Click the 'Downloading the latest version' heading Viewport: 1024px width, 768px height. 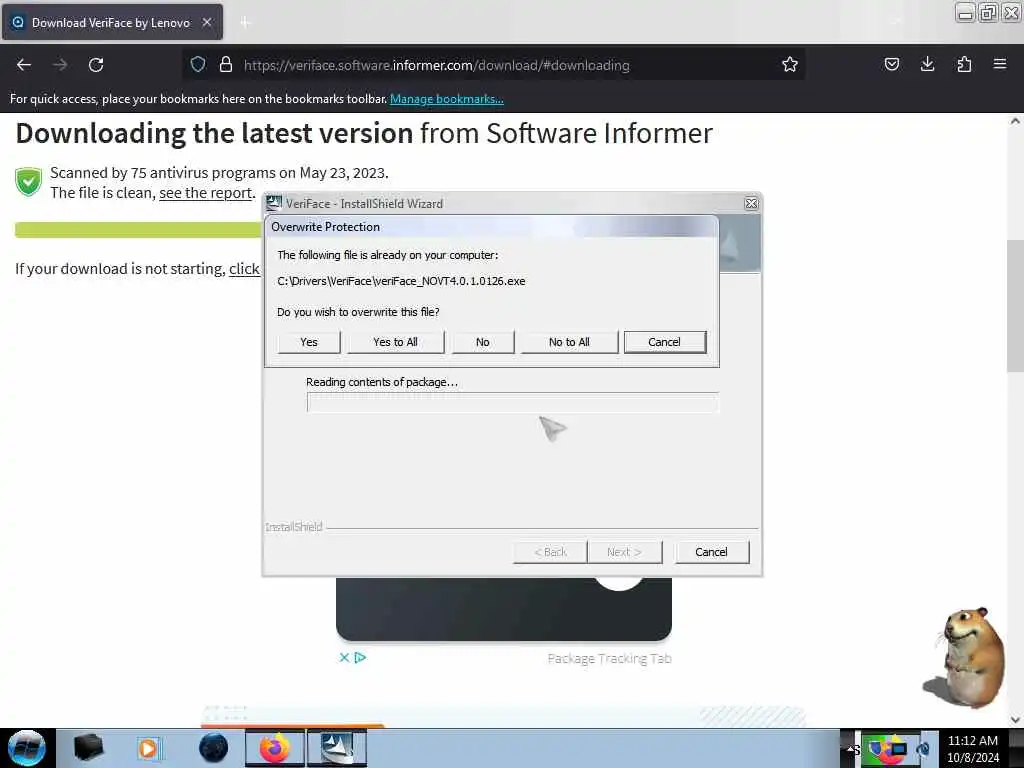(364, 133)
